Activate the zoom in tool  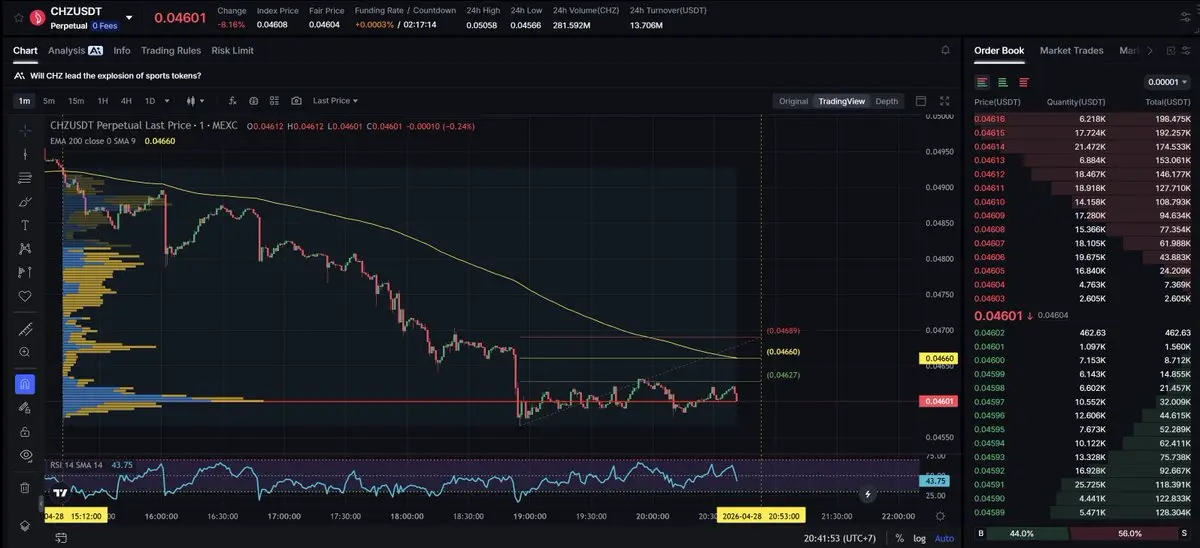tap(25, 352)
